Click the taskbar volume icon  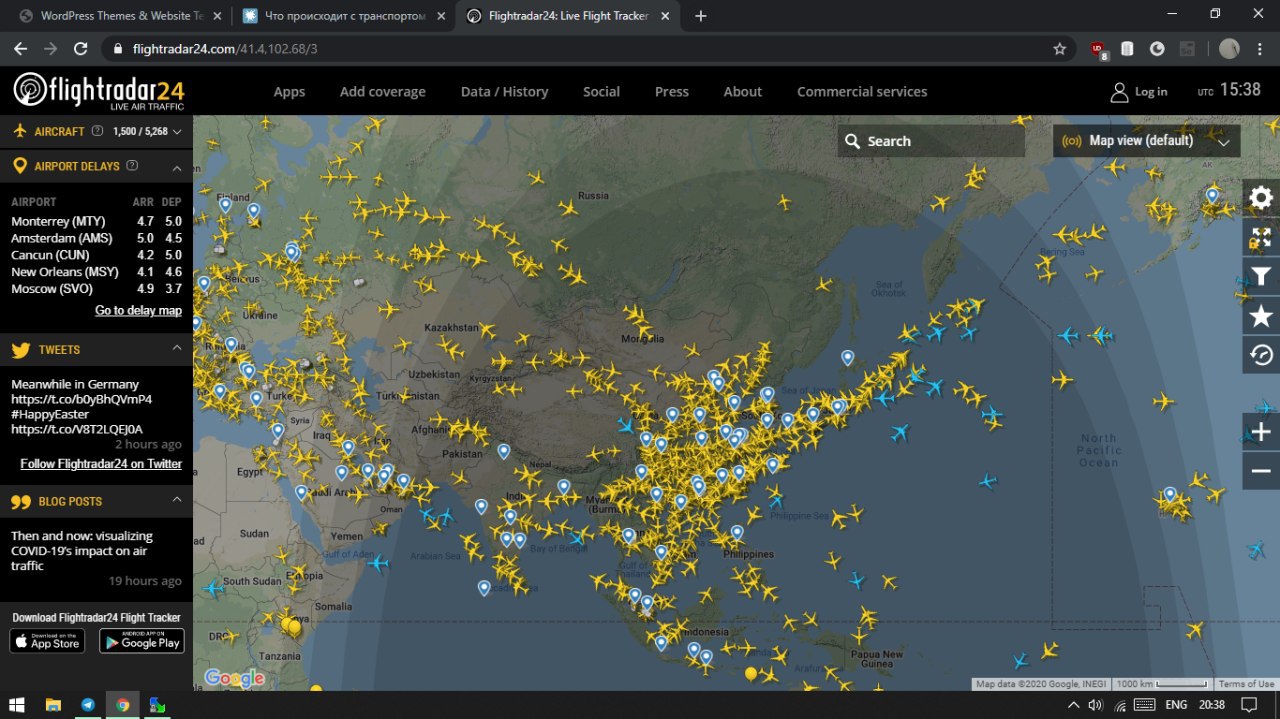coord(1095,705)
